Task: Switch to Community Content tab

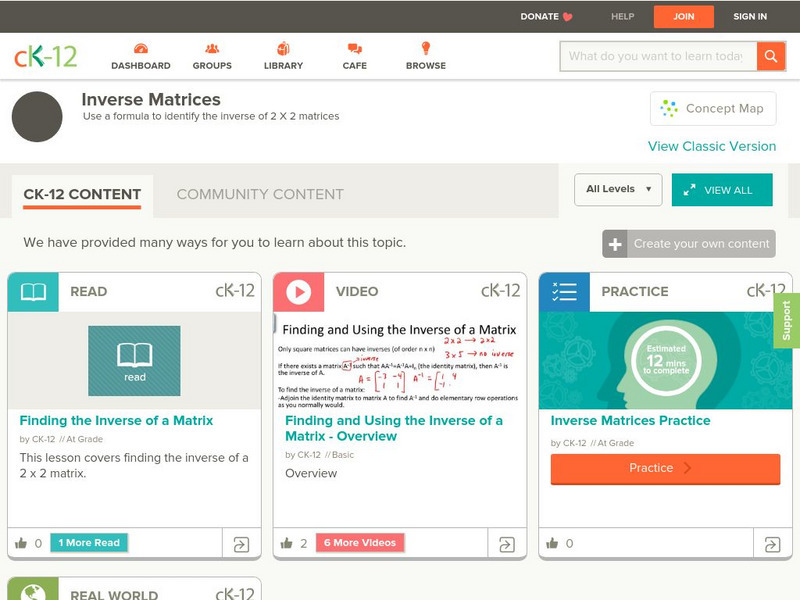Action: pos(260,194)
